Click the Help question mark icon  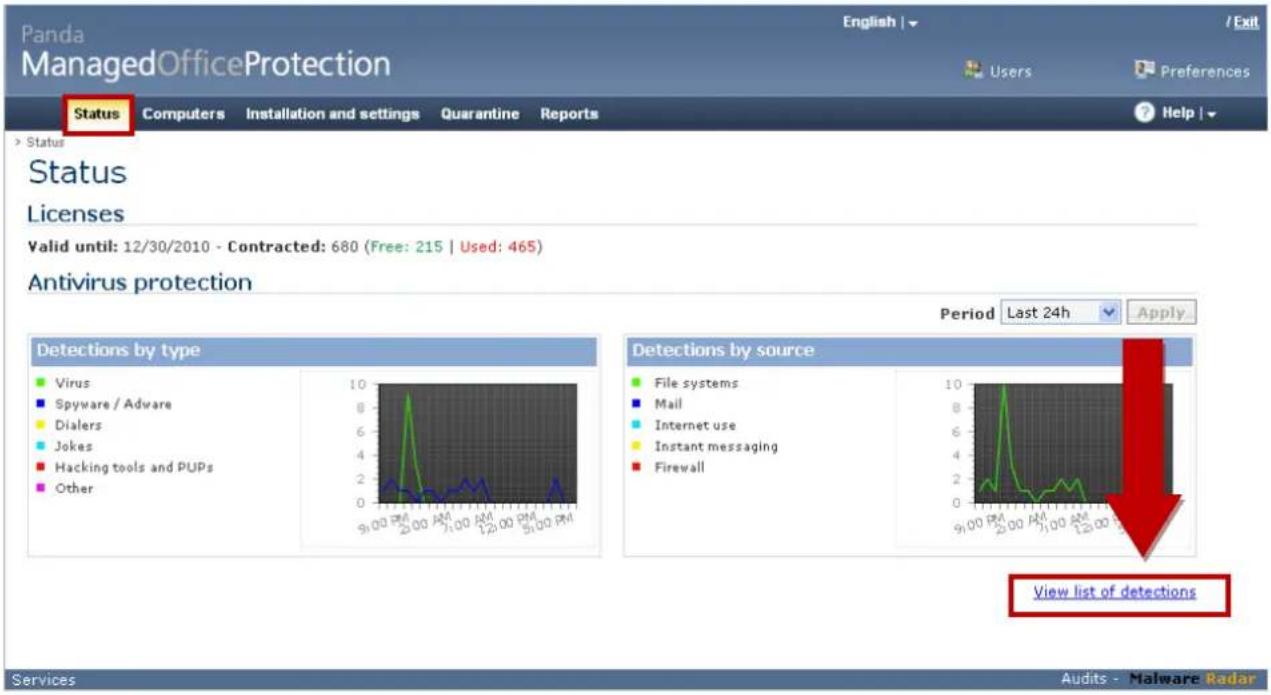pyautogui.click(x=1146, y=113)
